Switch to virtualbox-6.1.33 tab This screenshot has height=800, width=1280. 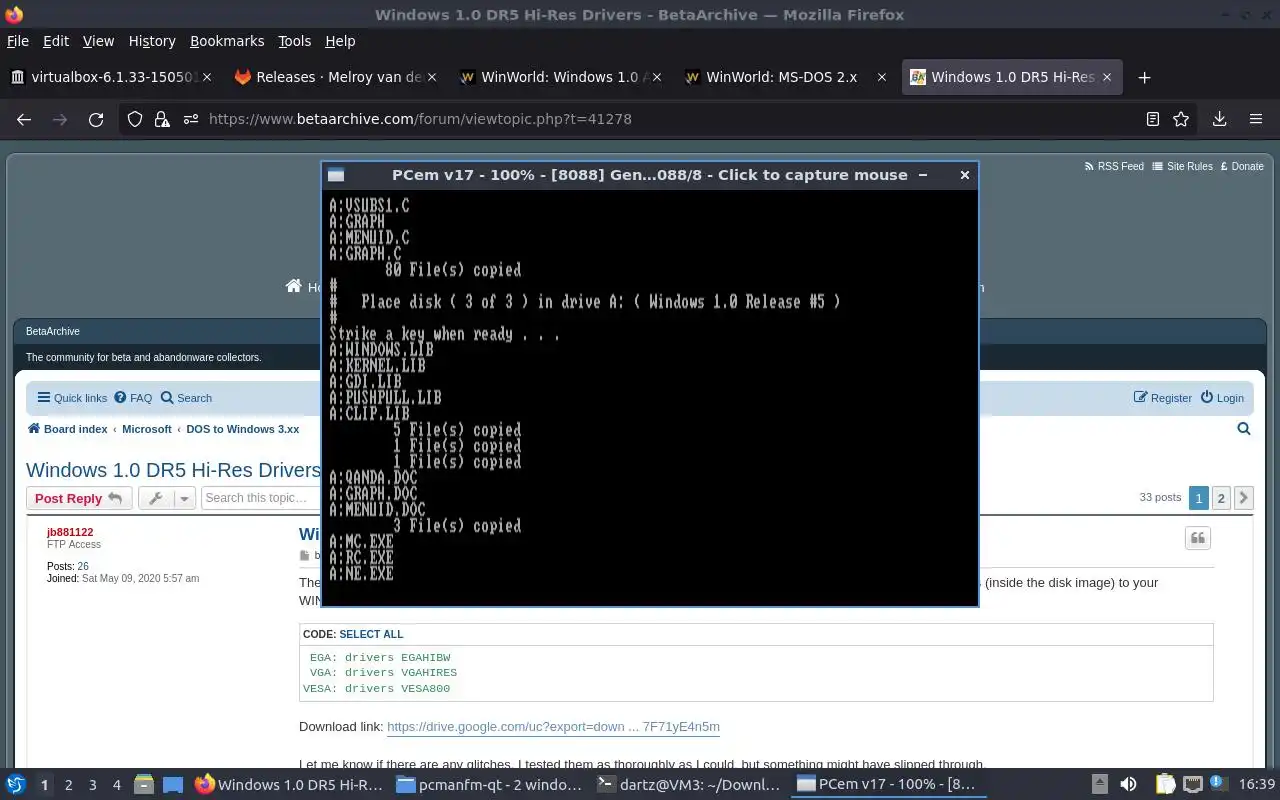coord(110,77)
